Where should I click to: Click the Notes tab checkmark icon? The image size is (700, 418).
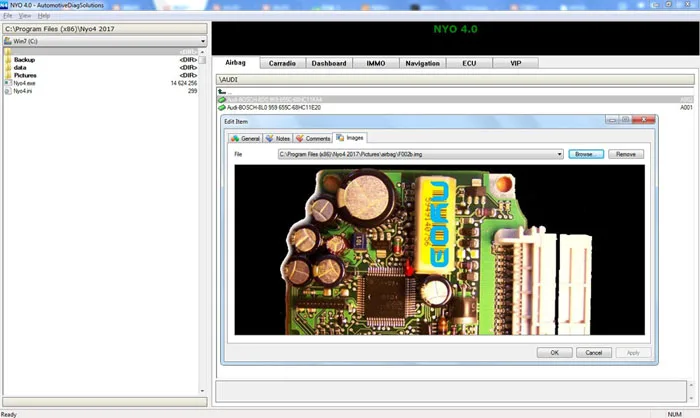[x=270, y=138]
